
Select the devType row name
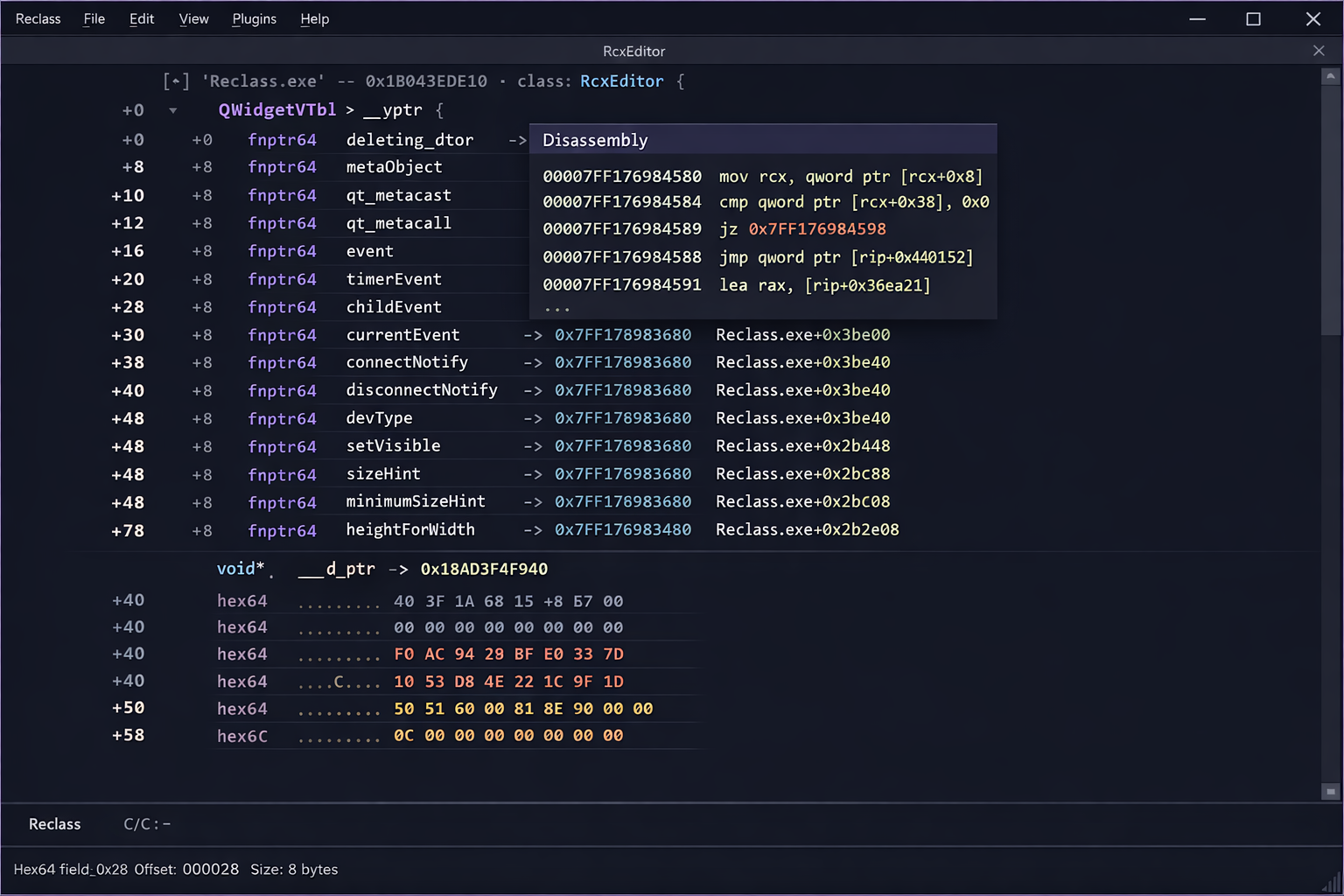(379, 418)
